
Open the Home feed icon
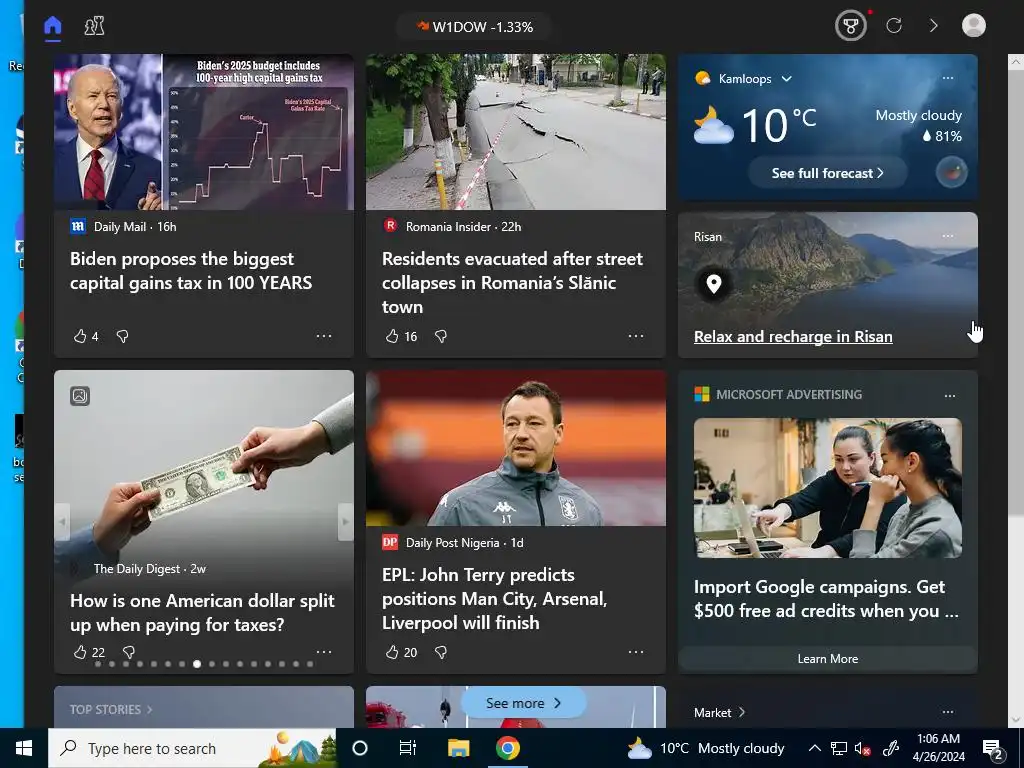tap(52, 26)
